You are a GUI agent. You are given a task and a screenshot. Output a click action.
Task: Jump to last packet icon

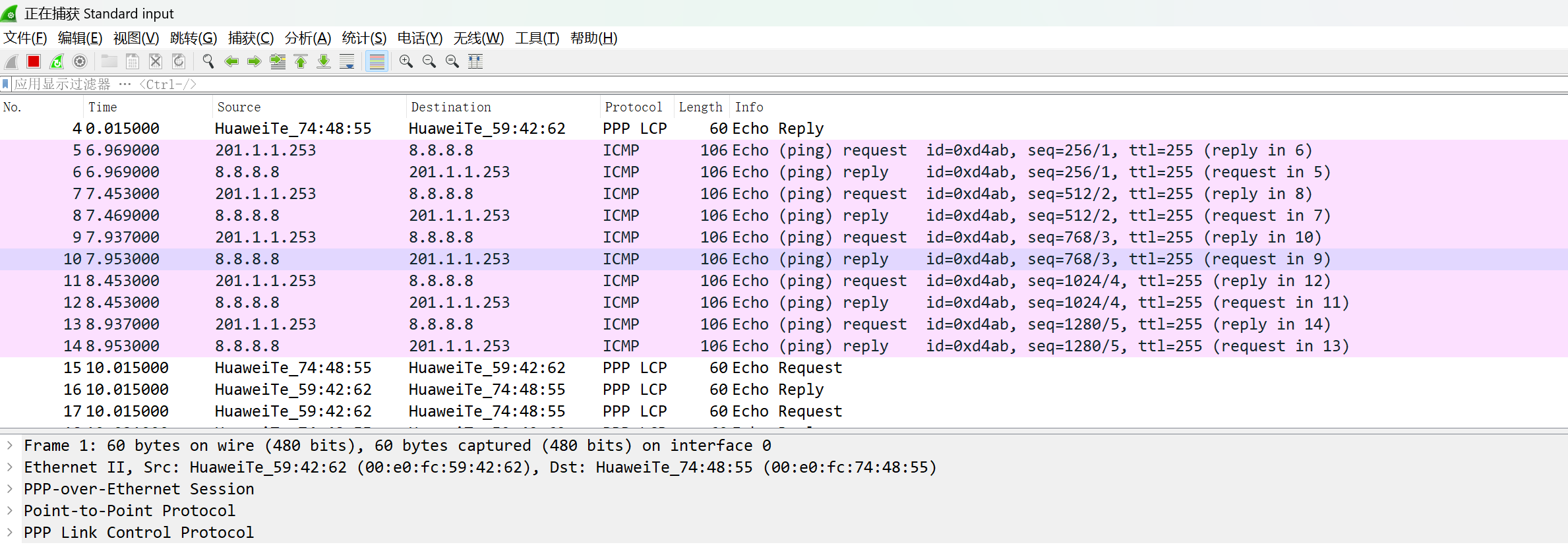pyautogui.click(x=324, y=61)
